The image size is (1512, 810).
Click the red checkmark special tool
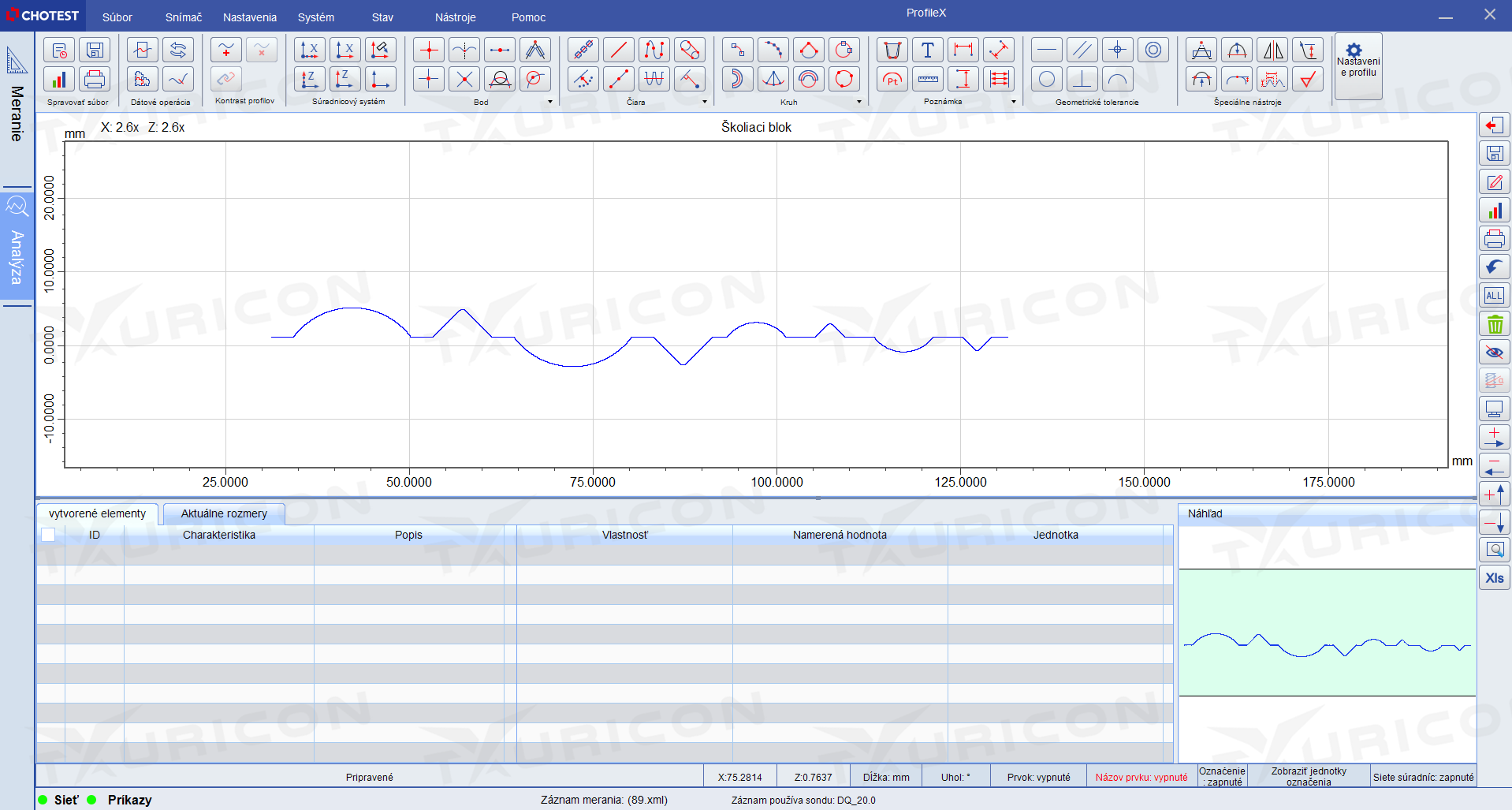pos(1308,79)
